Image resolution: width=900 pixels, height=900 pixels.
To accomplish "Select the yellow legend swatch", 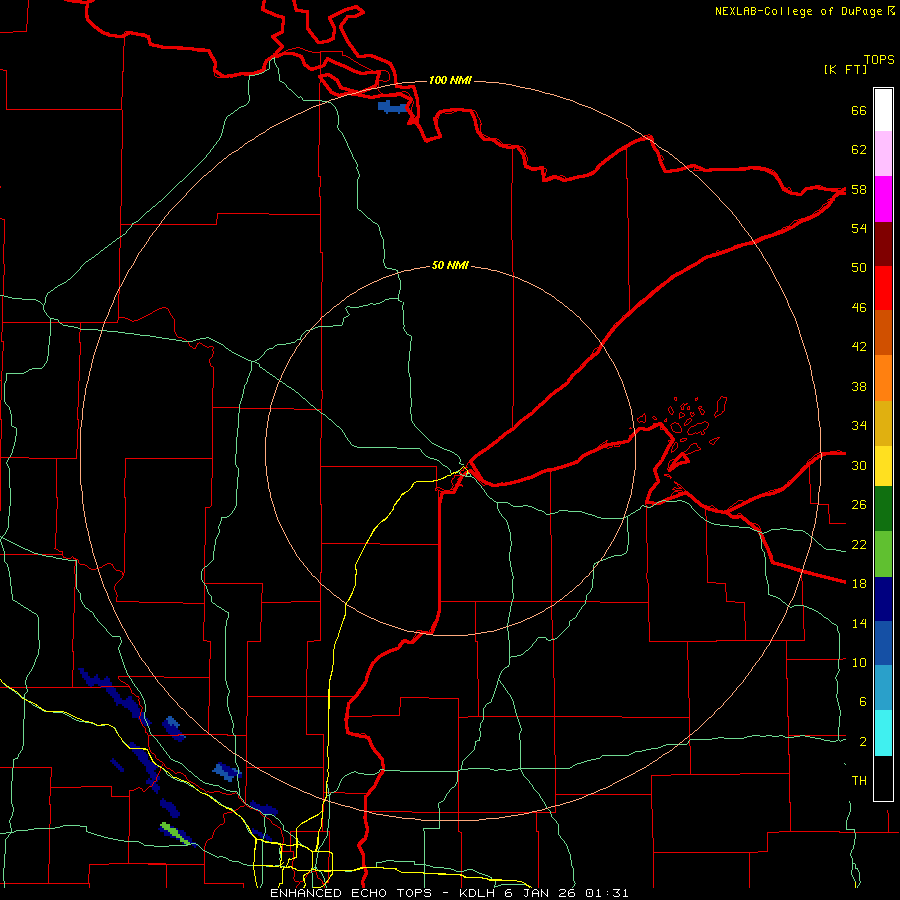I will 883,467.
